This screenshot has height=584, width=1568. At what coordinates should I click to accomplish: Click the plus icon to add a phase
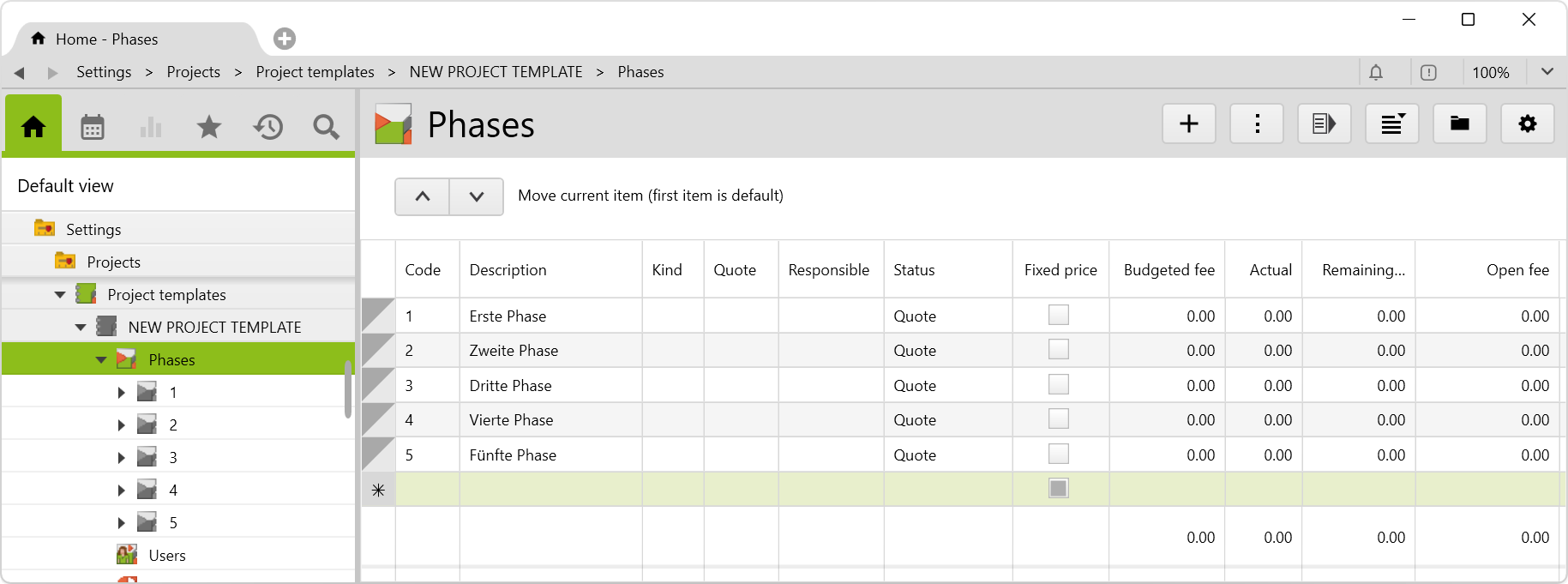(1188, 124)
